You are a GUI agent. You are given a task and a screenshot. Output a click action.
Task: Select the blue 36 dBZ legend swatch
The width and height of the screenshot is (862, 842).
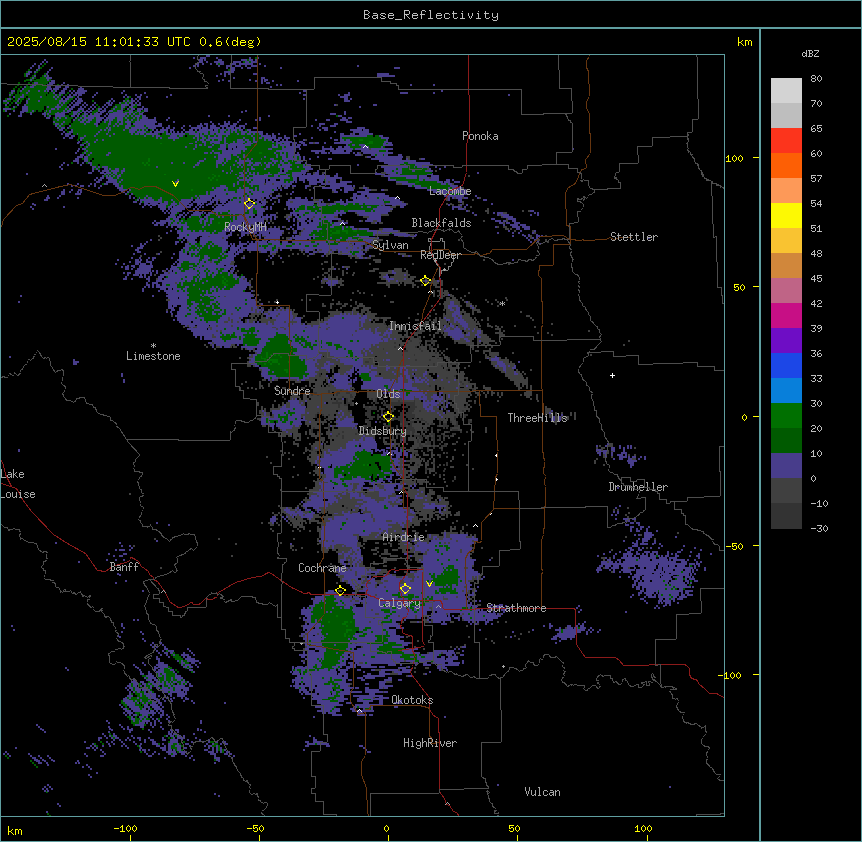point(786,365)
